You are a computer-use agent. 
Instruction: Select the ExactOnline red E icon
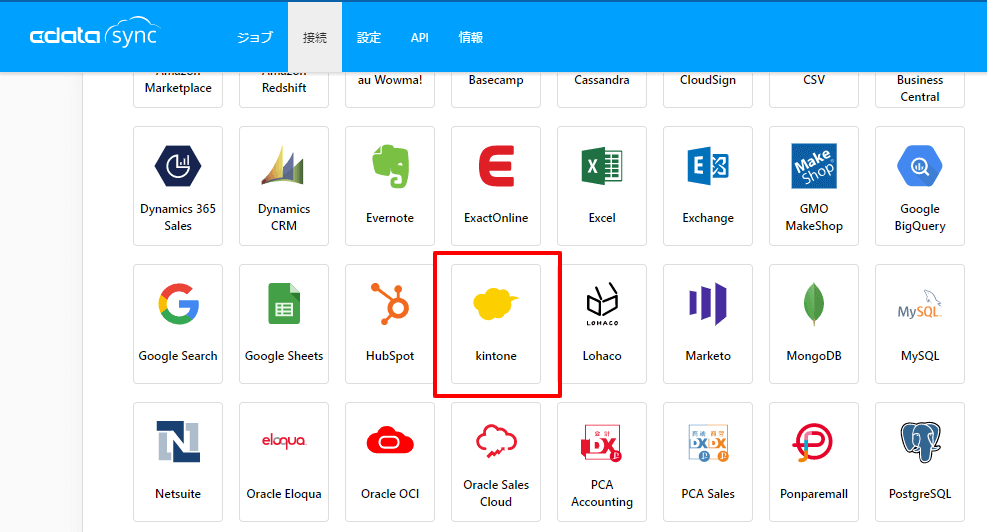496,166
